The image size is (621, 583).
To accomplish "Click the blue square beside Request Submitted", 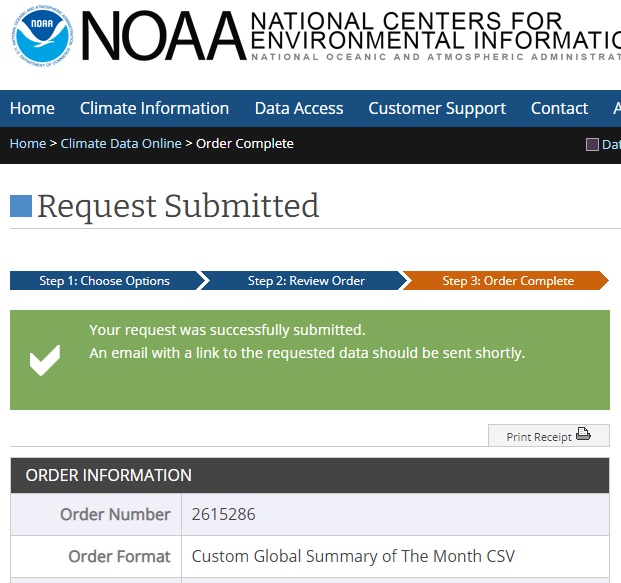I will point(21,206).
